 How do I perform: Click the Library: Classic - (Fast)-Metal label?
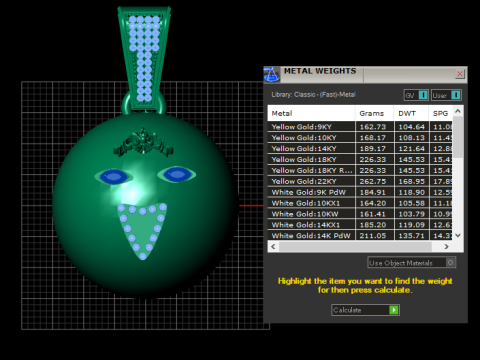tap(313, 95)
